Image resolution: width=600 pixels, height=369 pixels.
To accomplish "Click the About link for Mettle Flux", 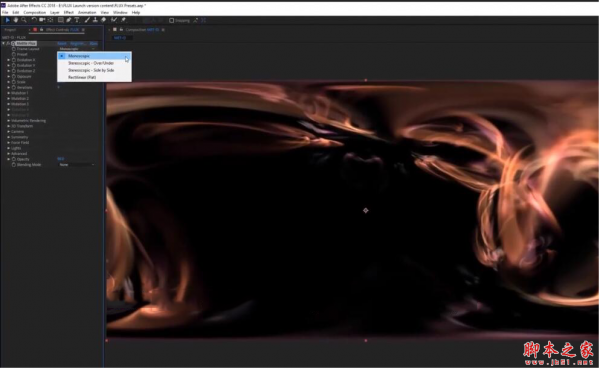I will pyautogui.click(x=93, y=44).
